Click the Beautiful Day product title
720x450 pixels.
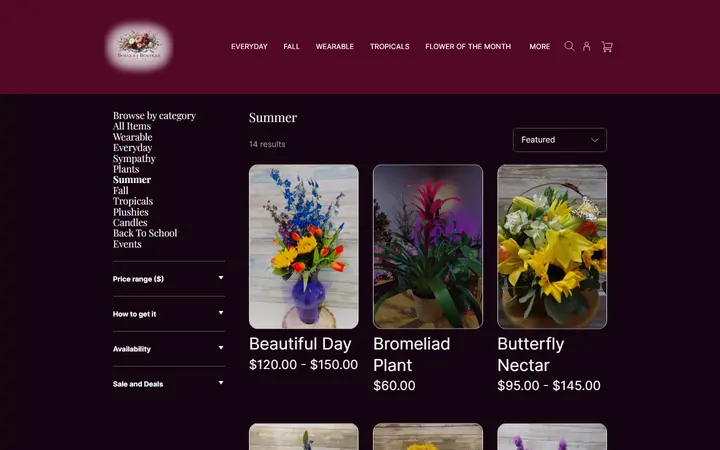(300, 344)
